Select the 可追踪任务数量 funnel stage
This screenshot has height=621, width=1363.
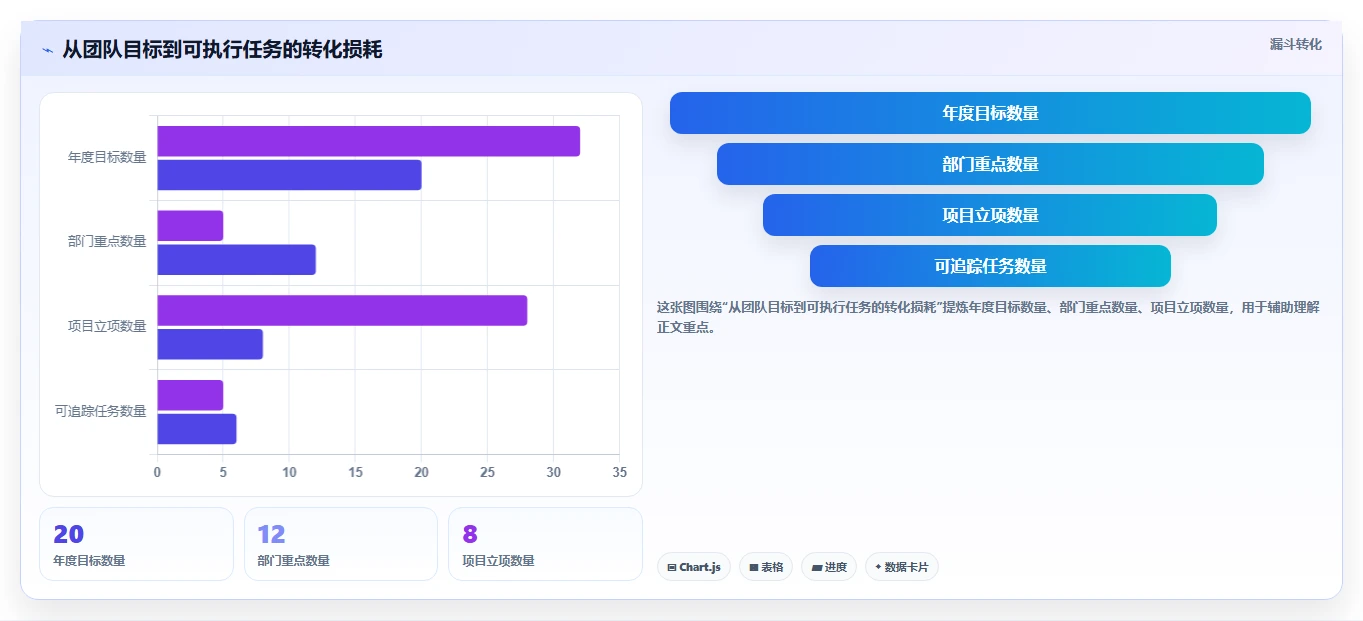(x=990, y=266)
